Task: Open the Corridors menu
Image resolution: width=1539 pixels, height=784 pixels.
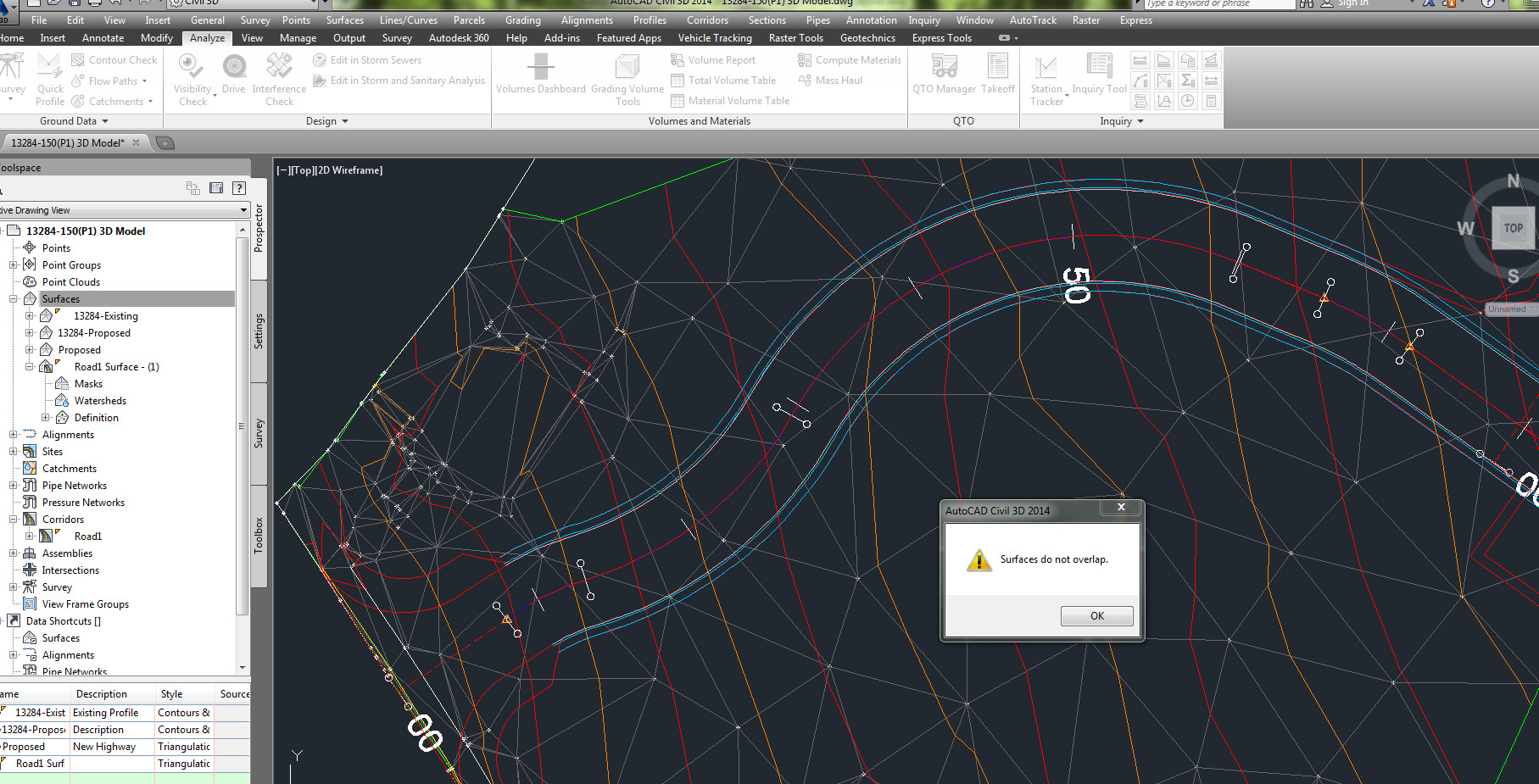Action: coord(708,20)
